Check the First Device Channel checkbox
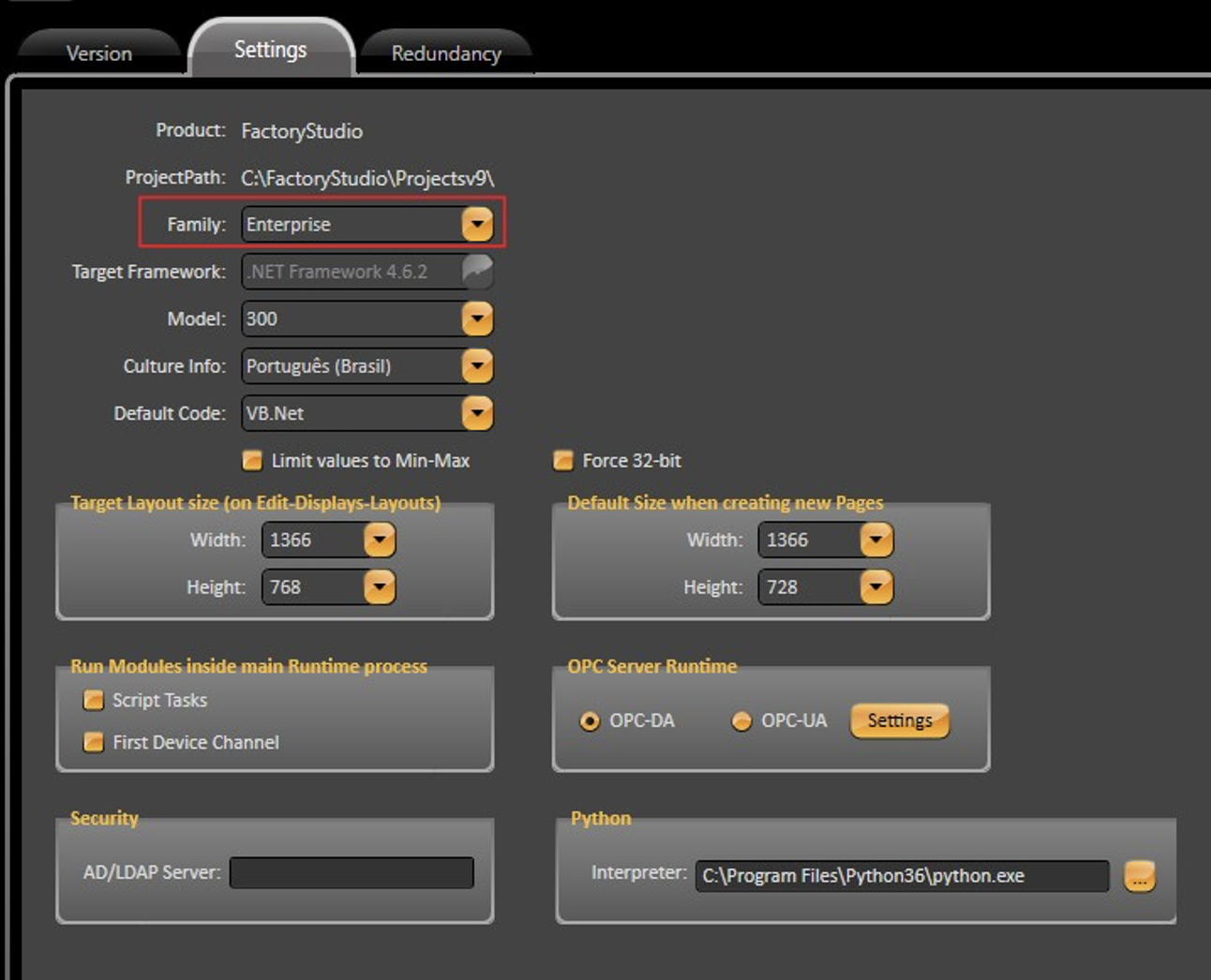 94,742
